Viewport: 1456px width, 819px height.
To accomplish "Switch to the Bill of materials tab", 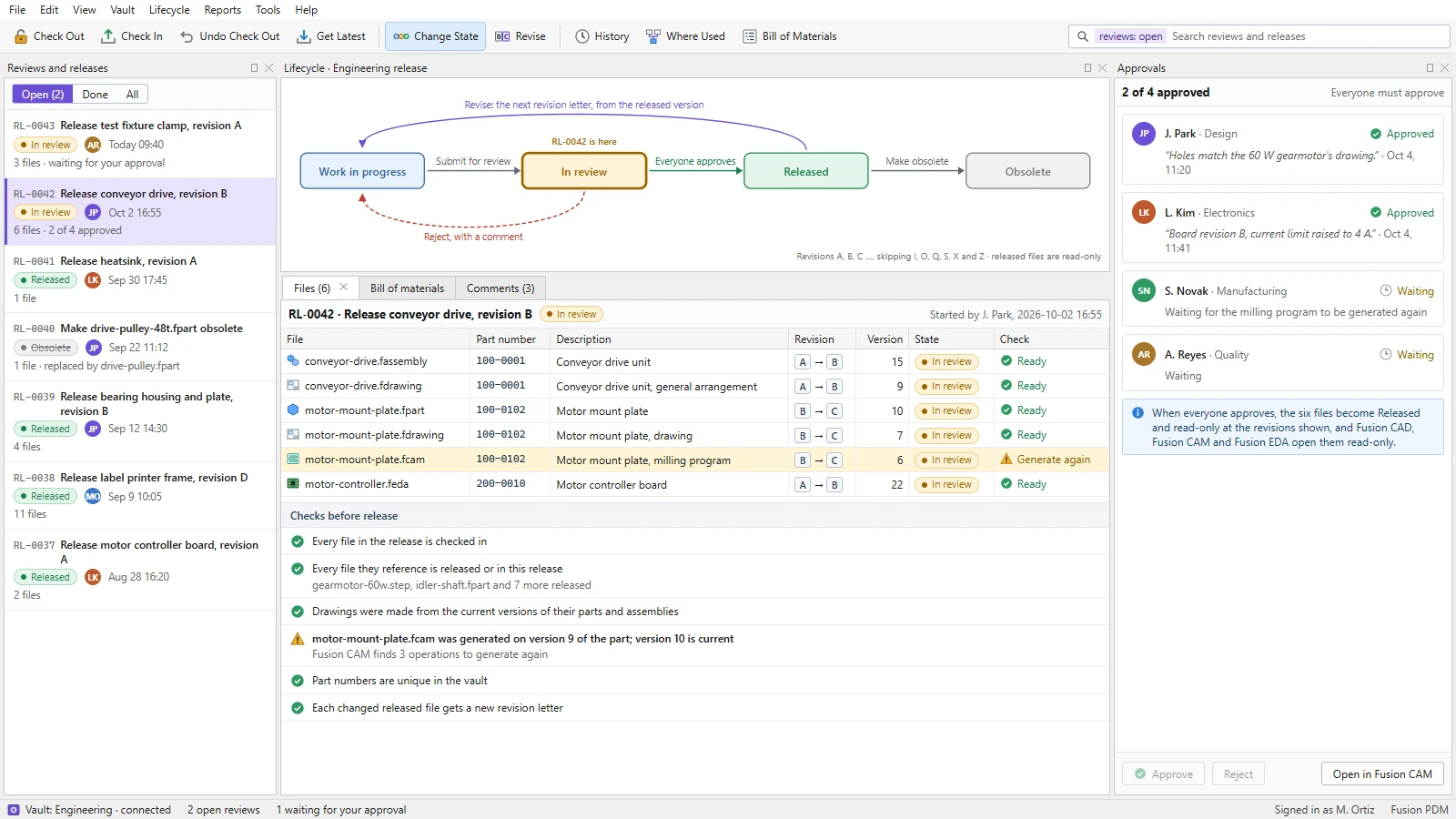I will click(x=407, y=288).
